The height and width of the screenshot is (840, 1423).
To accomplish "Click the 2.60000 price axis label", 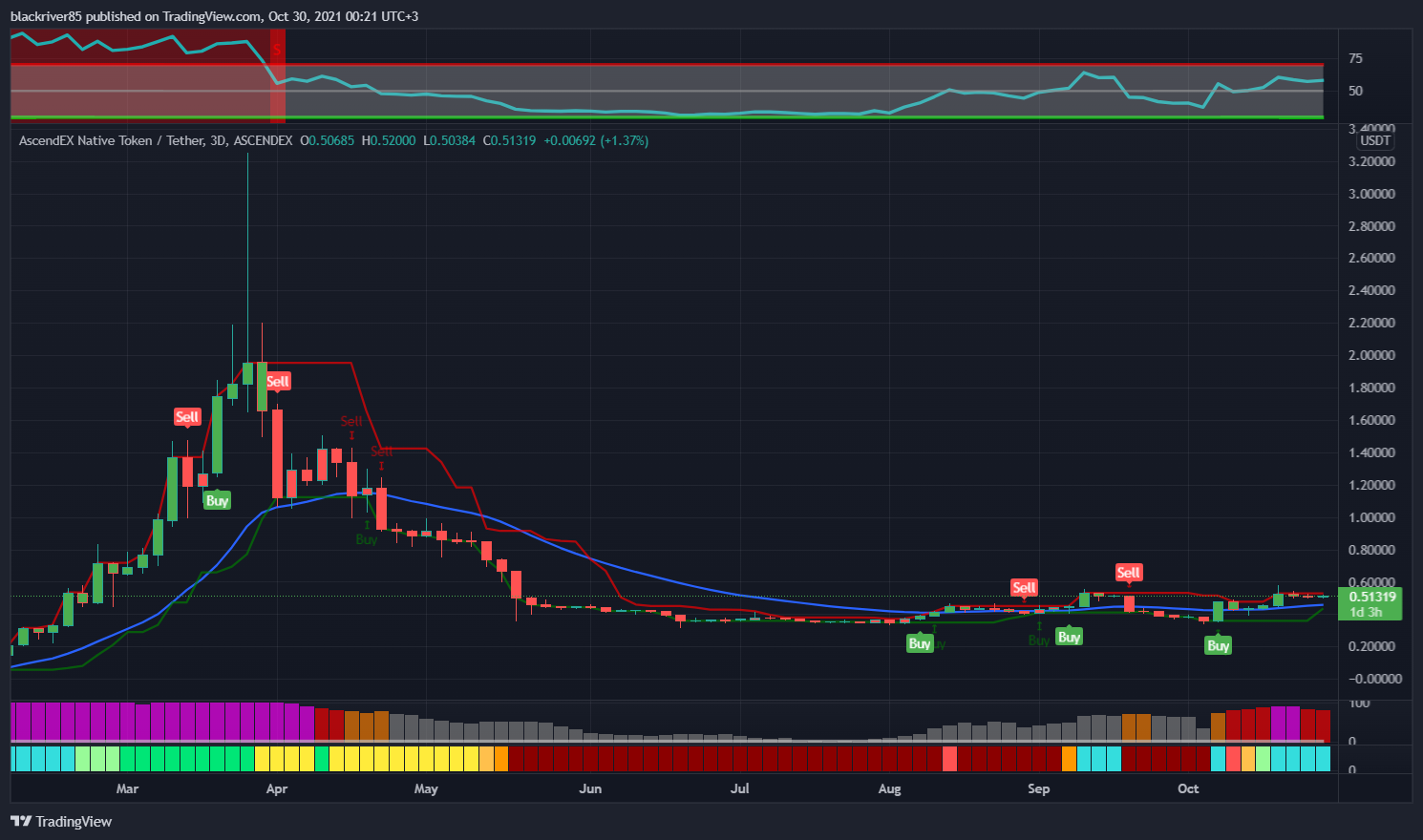I will tap(1371, 258).
